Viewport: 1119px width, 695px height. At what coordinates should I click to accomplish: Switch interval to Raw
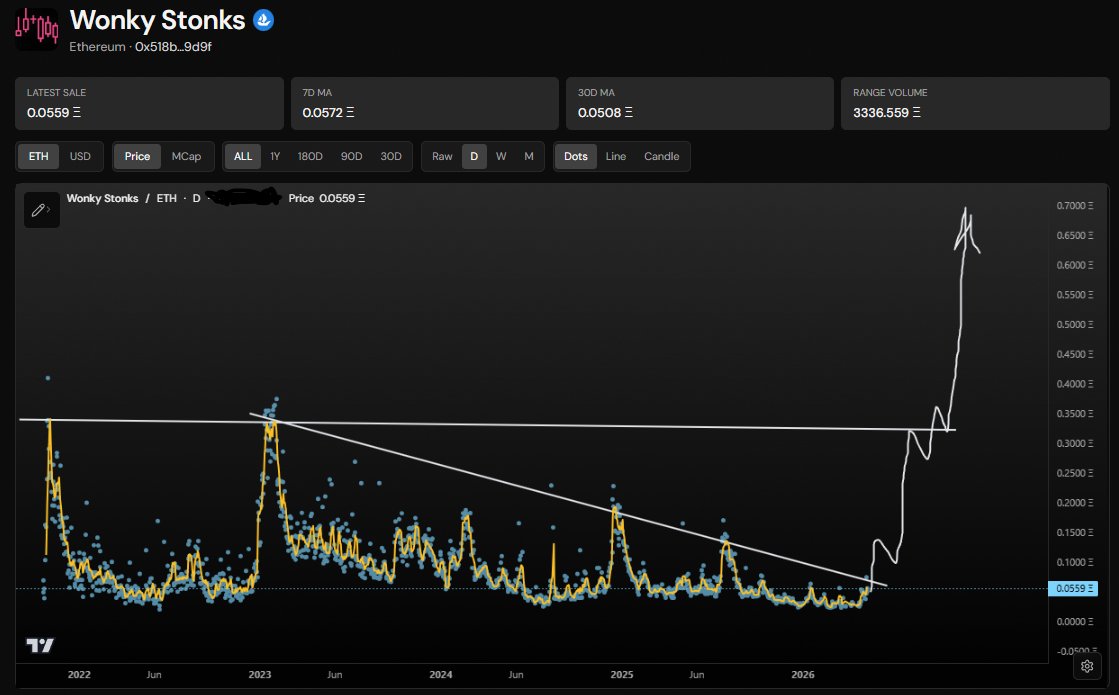click(442, 156)
